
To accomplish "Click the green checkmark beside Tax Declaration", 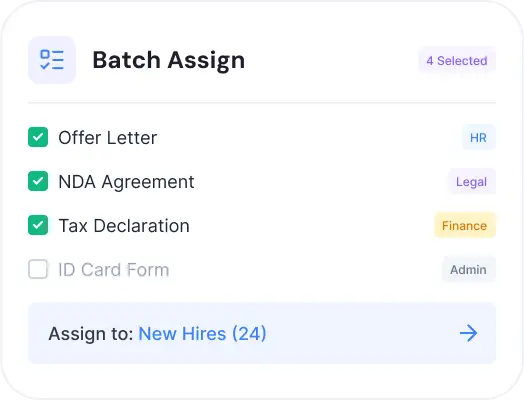I will click(38, 225).
